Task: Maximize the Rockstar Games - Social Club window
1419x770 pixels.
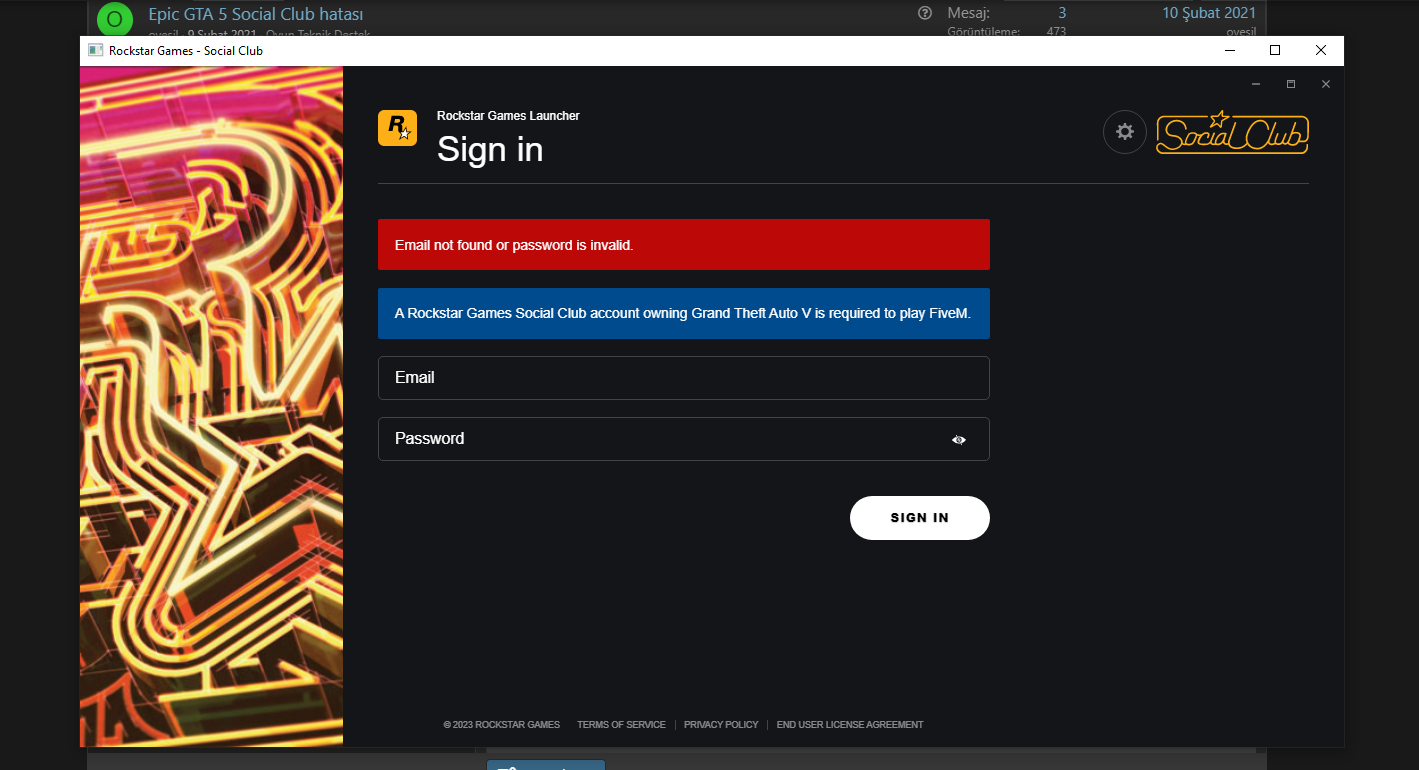Action: click(x=1275, y=50)
